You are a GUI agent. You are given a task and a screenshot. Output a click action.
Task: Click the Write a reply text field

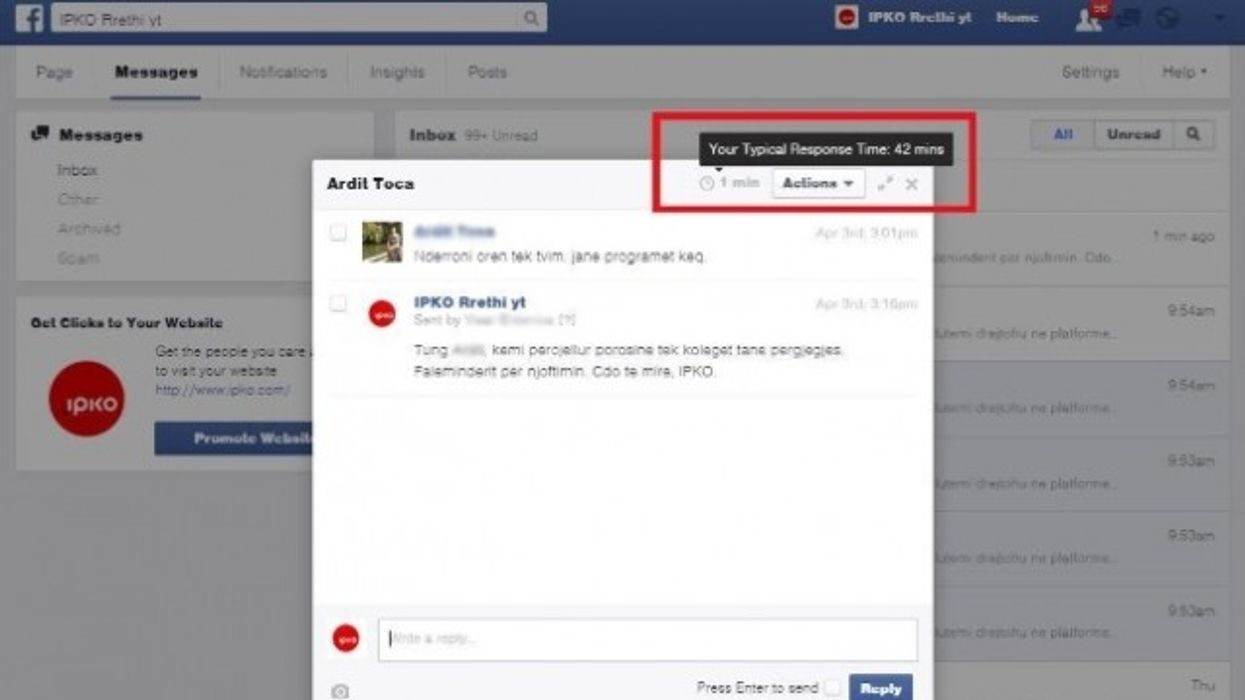[647, 639]
